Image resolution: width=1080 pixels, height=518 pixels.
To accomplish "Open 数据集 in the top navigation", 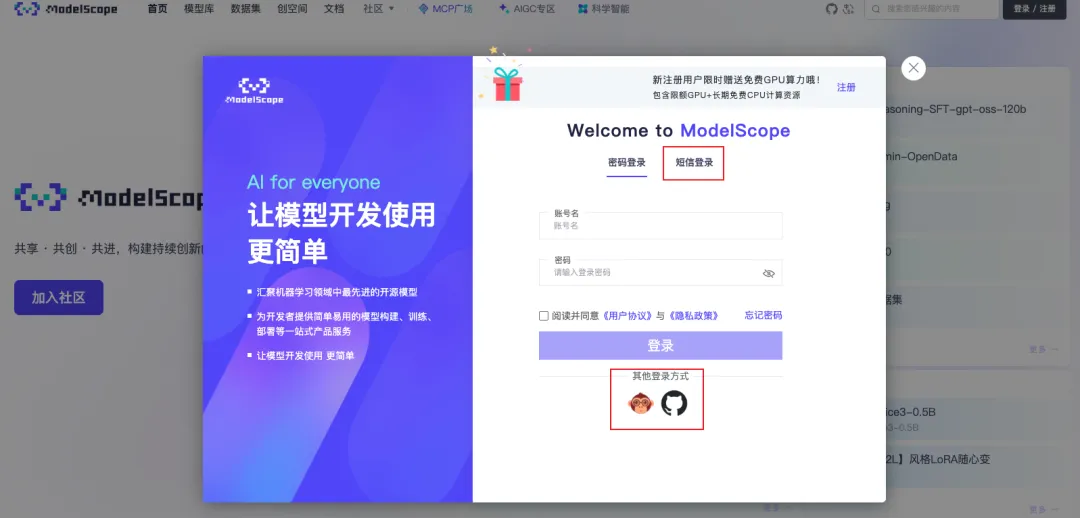I will pos(245,9).
